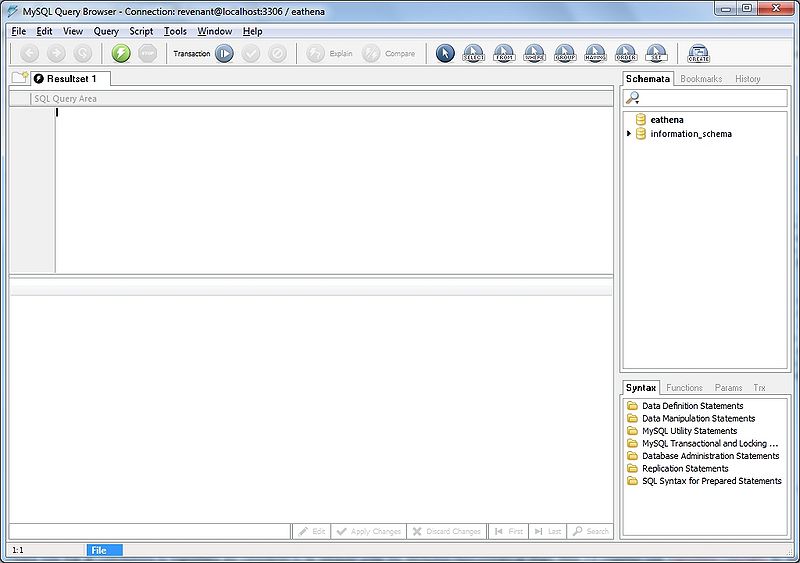
Task: Click the Discard Changes button
Action: pos(447,531)
